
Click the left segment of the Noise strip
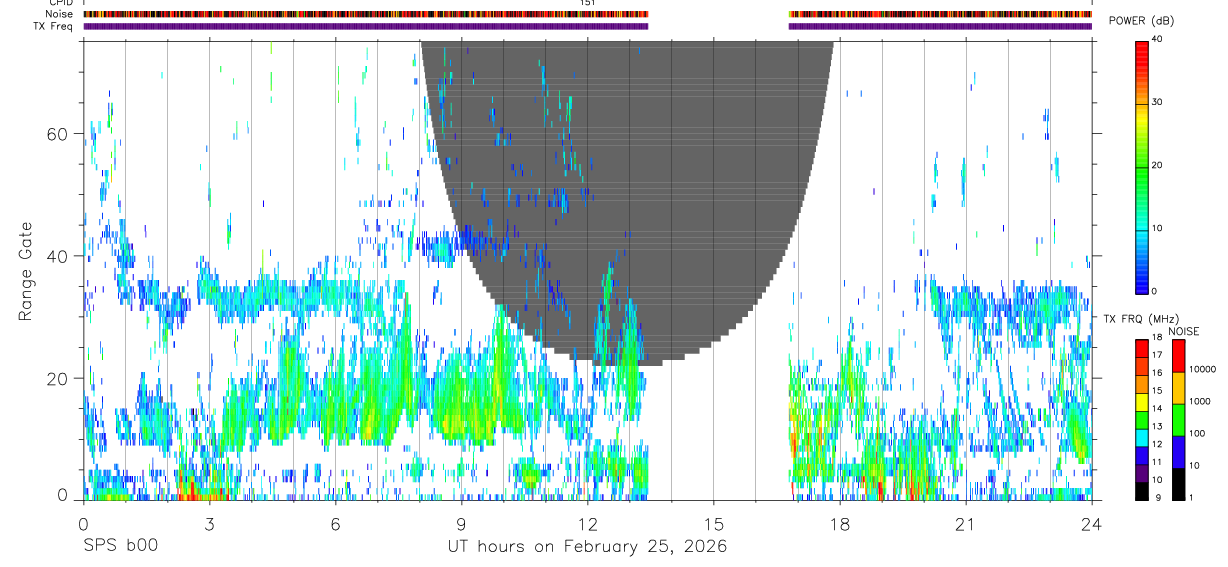pos(366,14)
